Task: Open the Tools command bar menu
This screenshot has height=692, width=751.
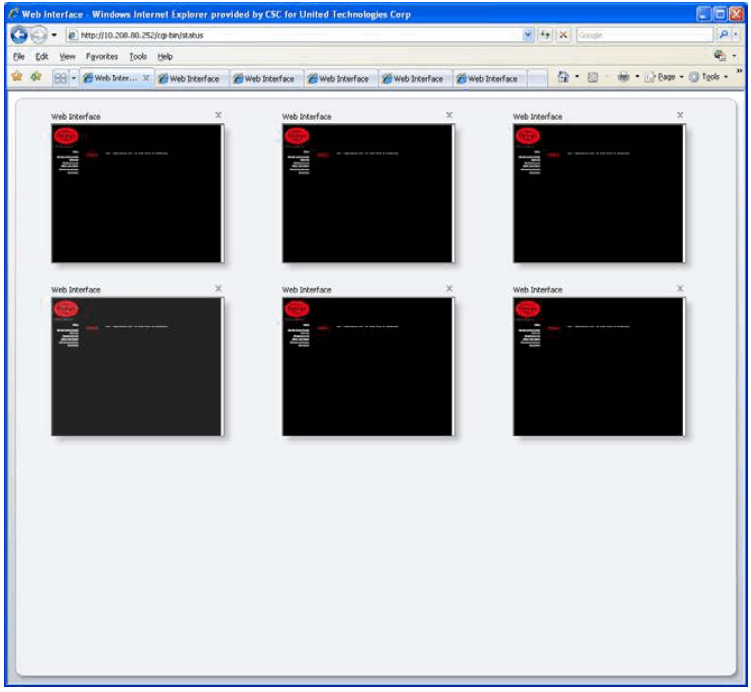Action: tap(709, 77)
